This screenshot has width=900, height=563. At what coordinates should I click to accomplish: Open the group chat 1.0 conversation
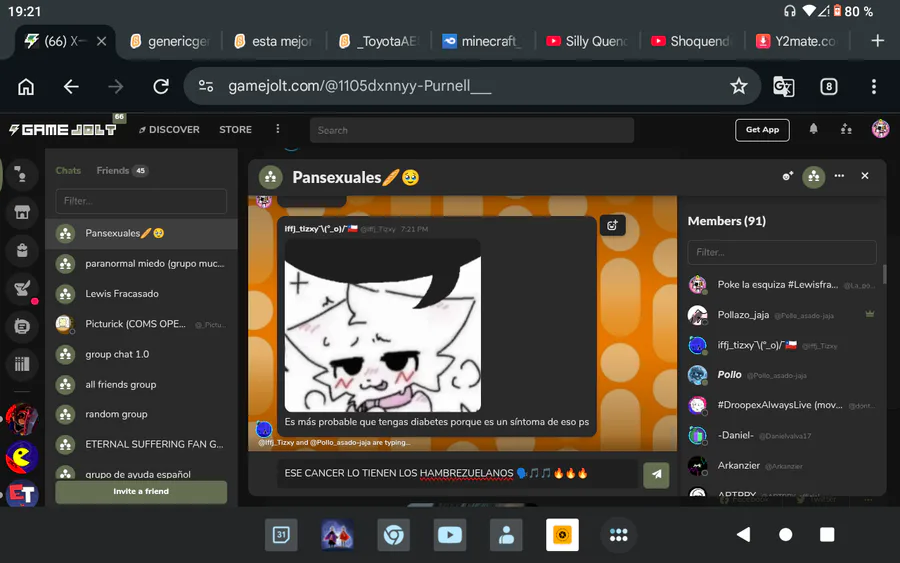141,355
